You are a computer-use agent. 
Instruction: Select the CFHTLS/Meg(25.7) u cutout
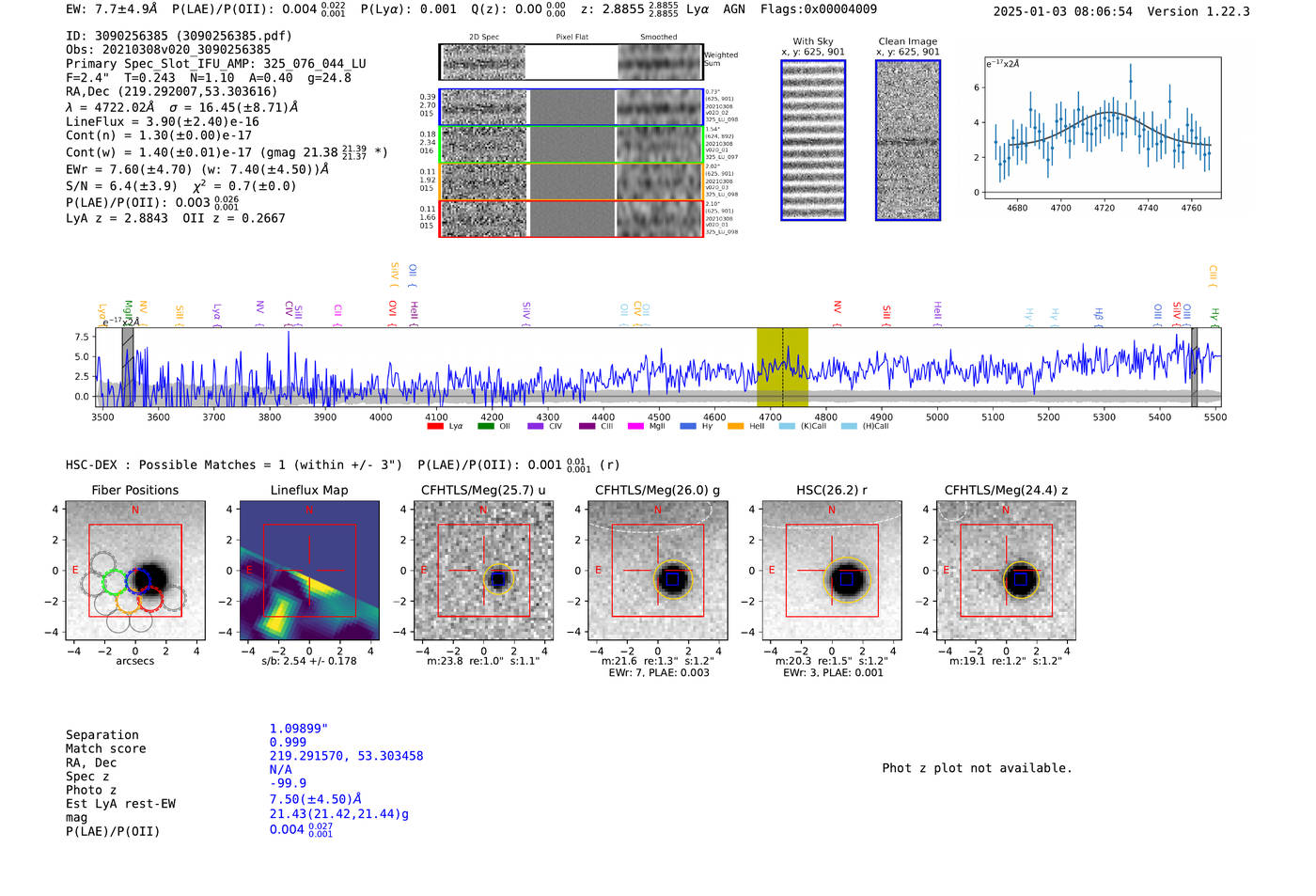483,571
